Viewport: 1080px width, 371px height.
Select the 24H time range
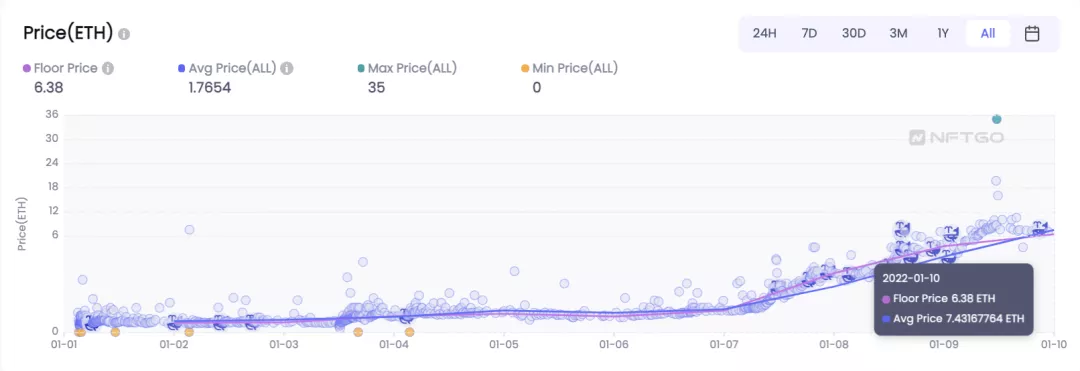tap(765, 34)
